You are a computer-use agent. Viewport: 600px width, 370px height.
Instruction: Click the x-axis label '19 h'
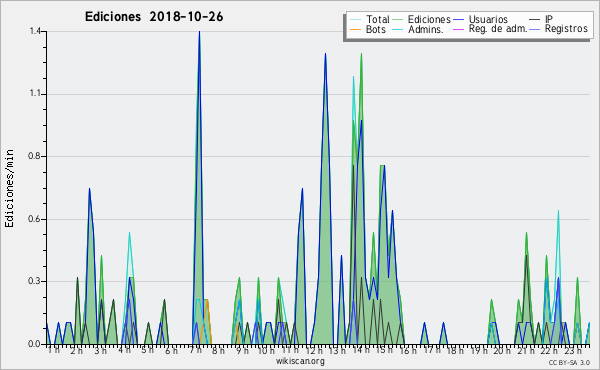479,350
